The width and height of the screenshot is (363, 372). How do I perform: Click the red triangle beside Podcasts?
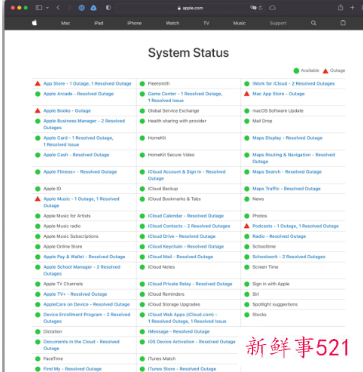click(247, 226)
